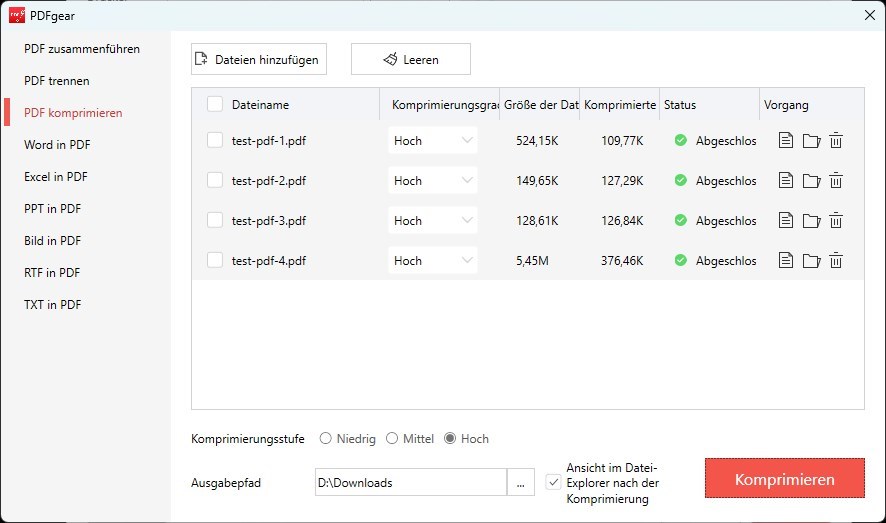Screen dimensions: 886x523
Task: Open PDF zusammenführen in sidebar
Action: pyautogui.click(x=82, y=49)
